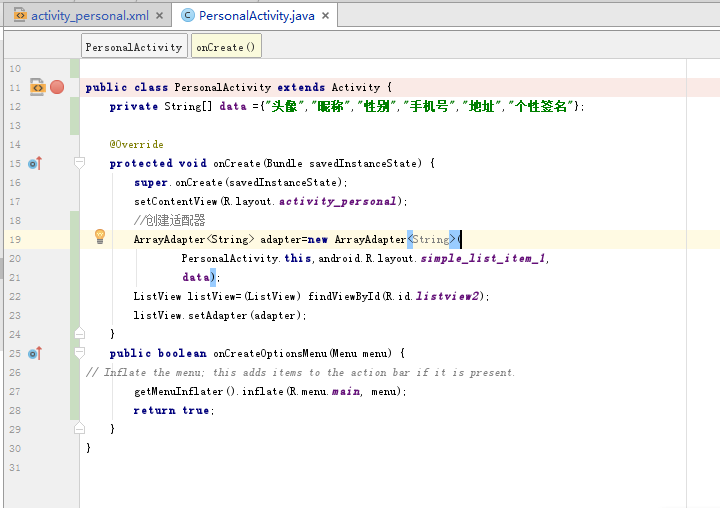Screen dimensions: 720x508
Task: Open the lightbulb quick-fix on line 19
Action: tap(100, 236)
